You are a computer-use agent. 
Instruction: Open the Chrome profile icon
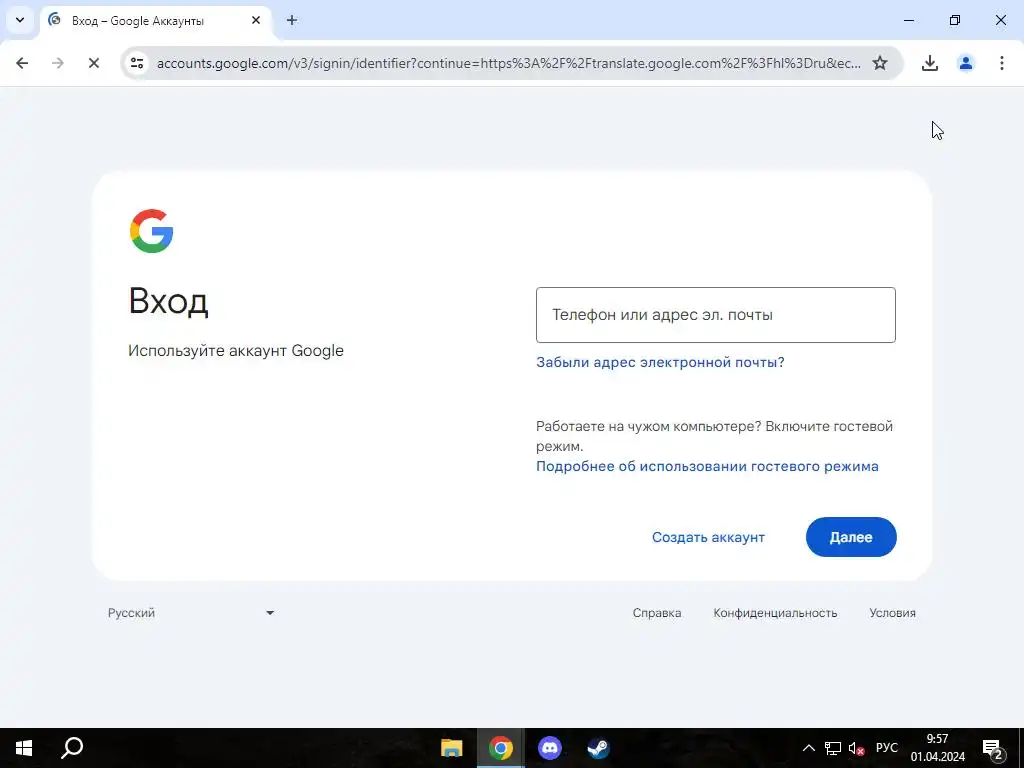(965, 63)
